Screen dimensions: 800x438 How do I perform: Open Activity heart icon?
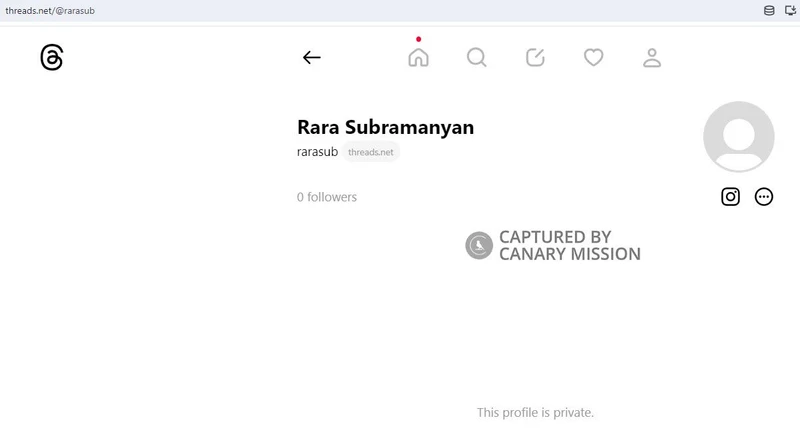point(593,57)
